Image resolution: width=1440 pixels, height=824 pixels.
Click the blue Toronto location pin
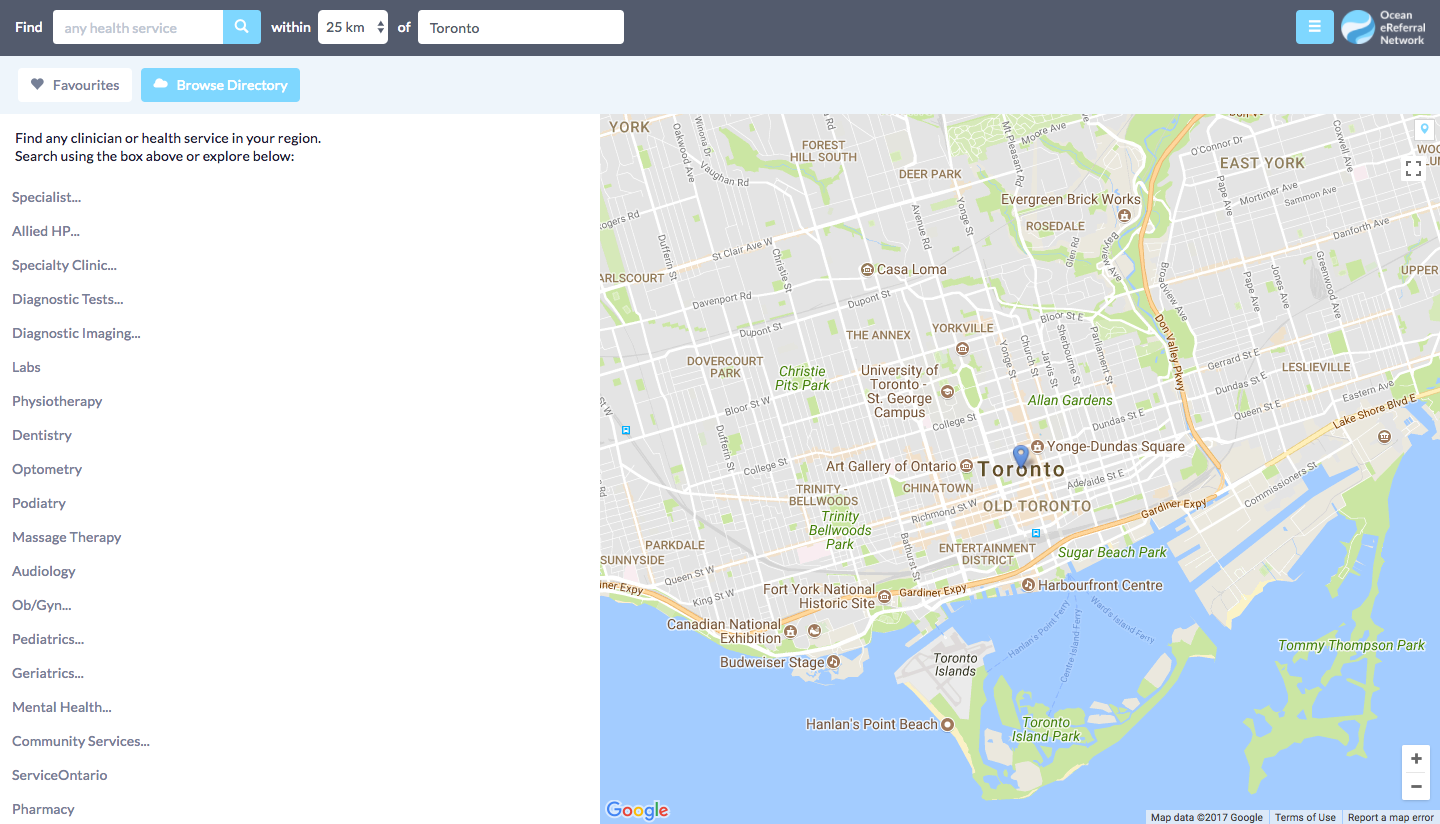(1020, 456)
